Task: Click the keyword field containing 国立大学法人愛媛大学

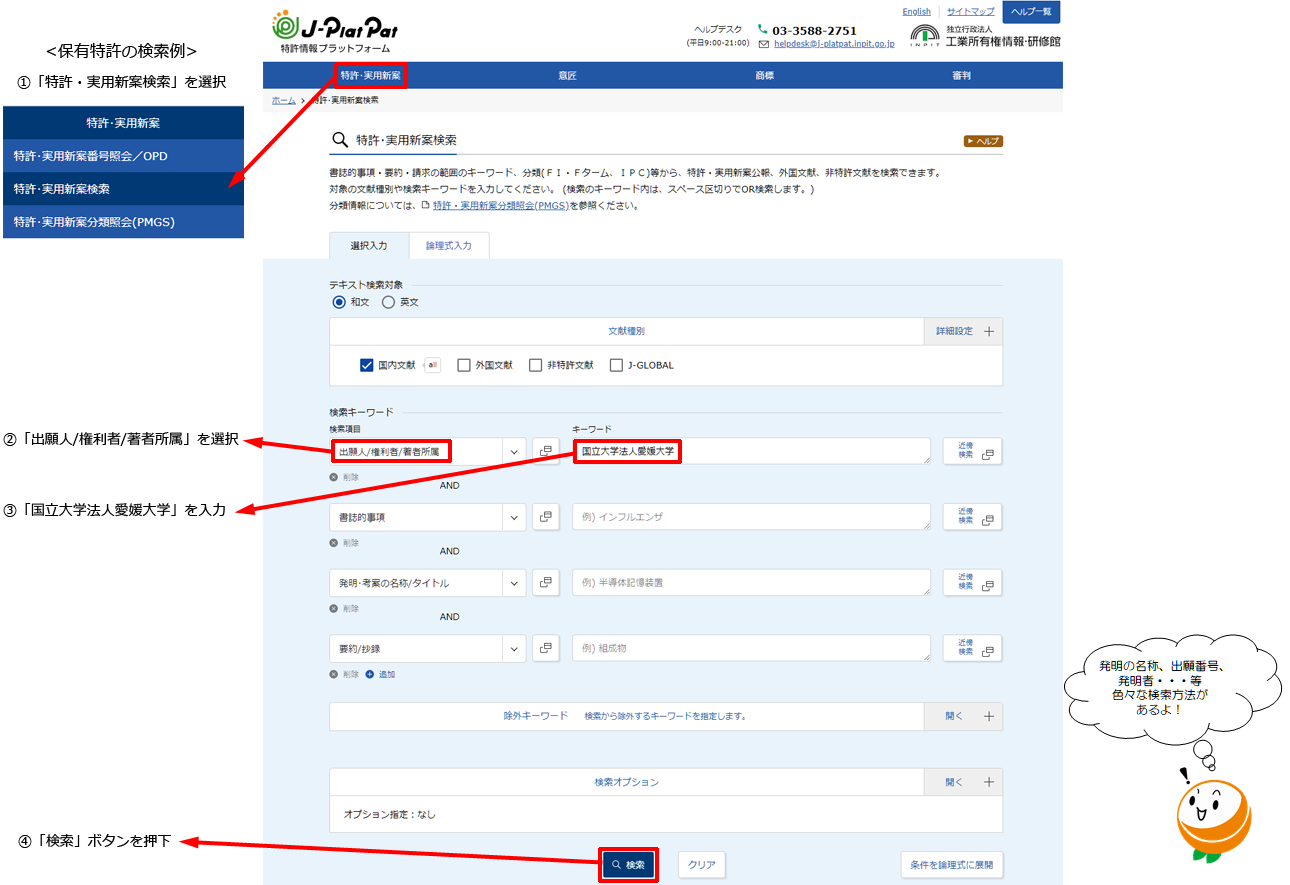Action: pyautogui.click(x=751, y=452)
